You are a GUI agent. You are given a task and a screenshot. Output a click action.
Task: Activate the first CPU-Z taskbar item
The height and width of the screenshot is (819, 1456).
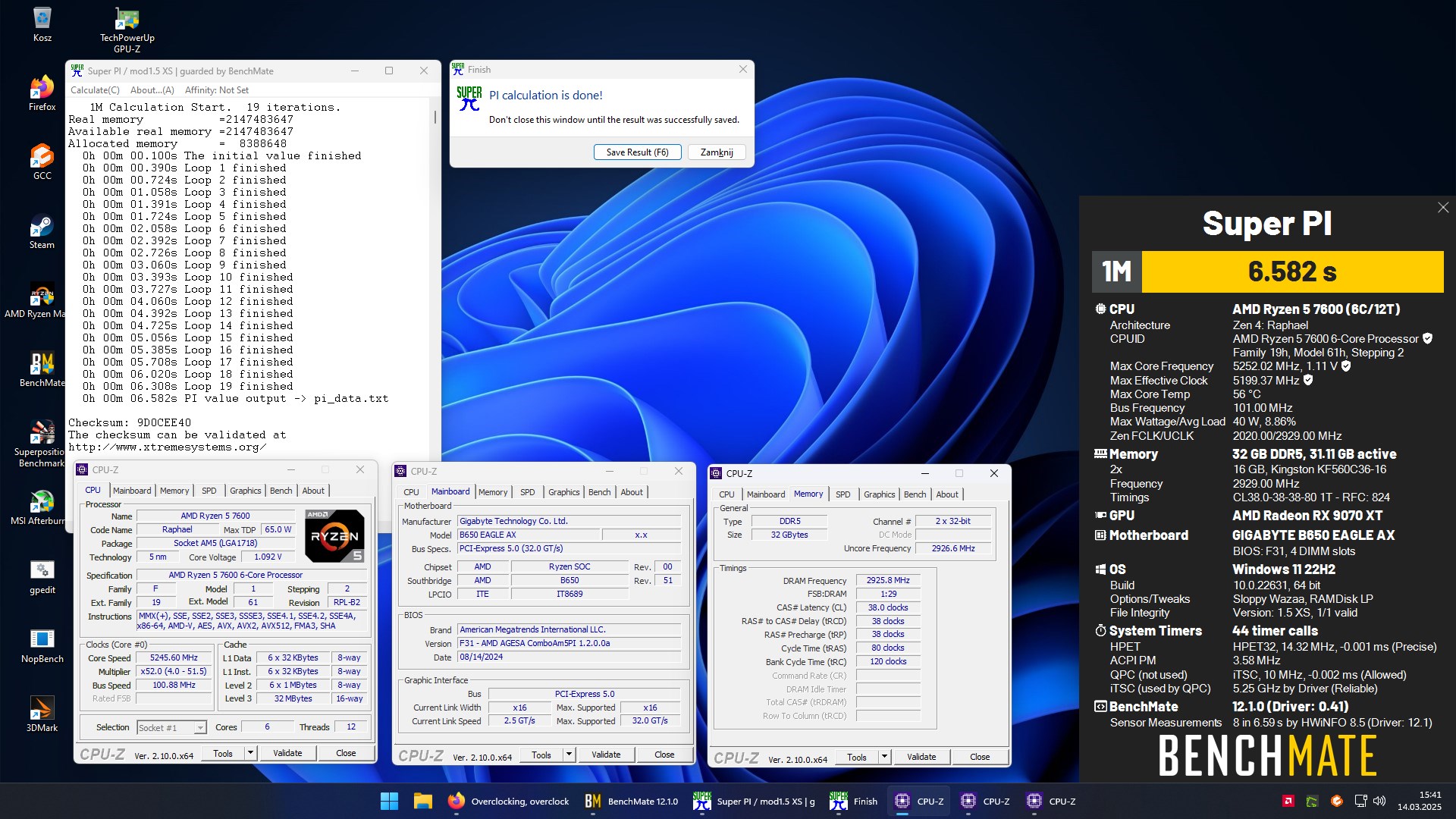click(x=919, y=801)
